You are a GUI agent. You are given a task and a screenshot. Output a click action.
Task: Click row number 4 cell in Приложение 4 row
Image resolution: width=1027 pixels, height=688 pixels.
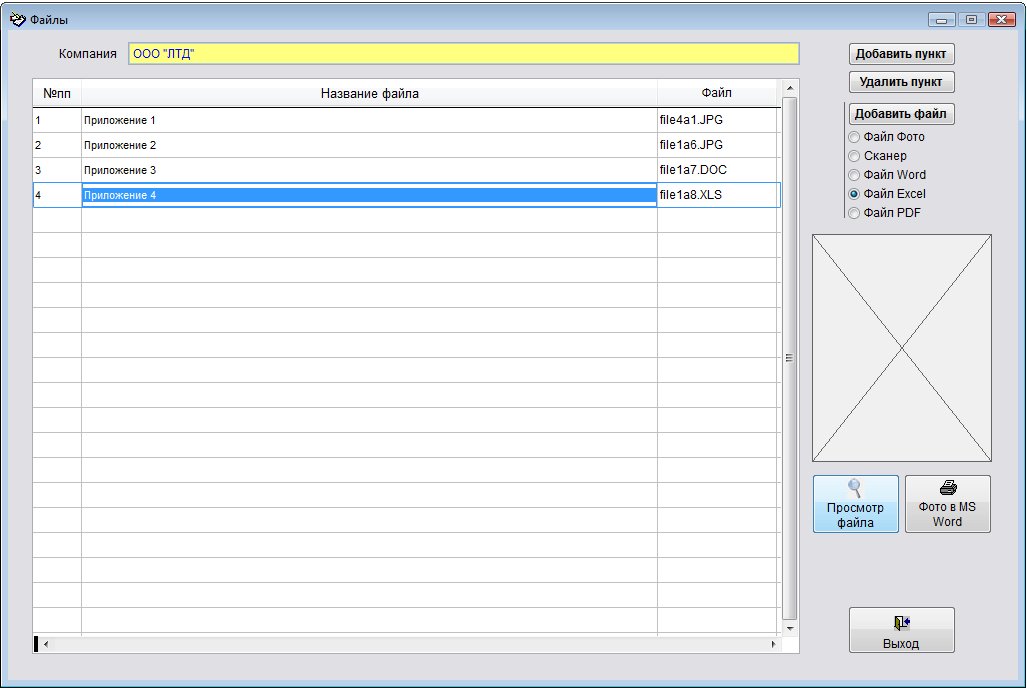click(x=57, y=195)
